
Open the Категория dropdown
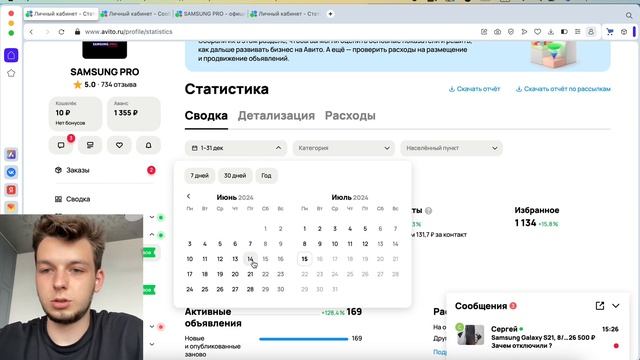click(x=344, y=148)
